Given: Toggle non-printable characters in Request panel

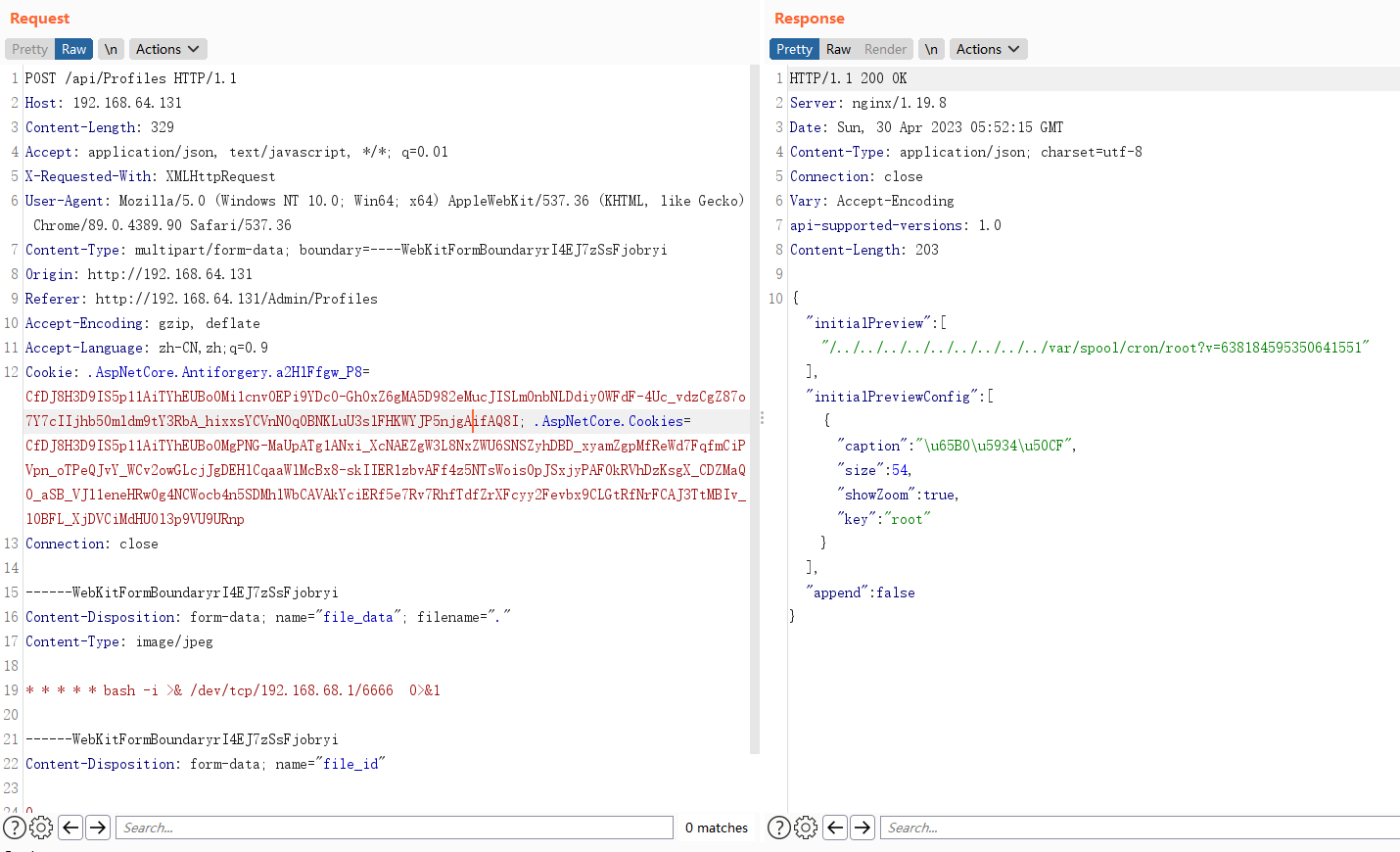Looking at the screenshot, I should [x=111, y=49].
